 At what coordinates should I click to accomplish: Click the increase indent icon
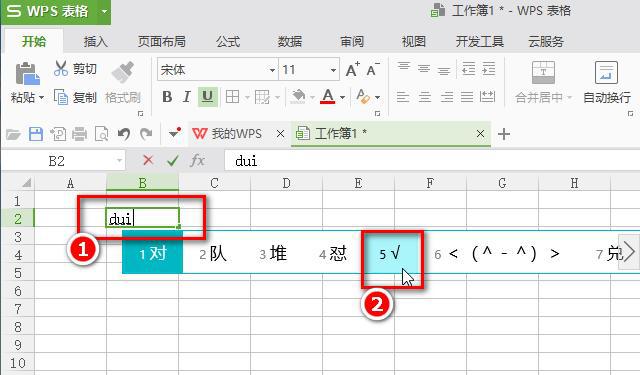click(488, 69)
